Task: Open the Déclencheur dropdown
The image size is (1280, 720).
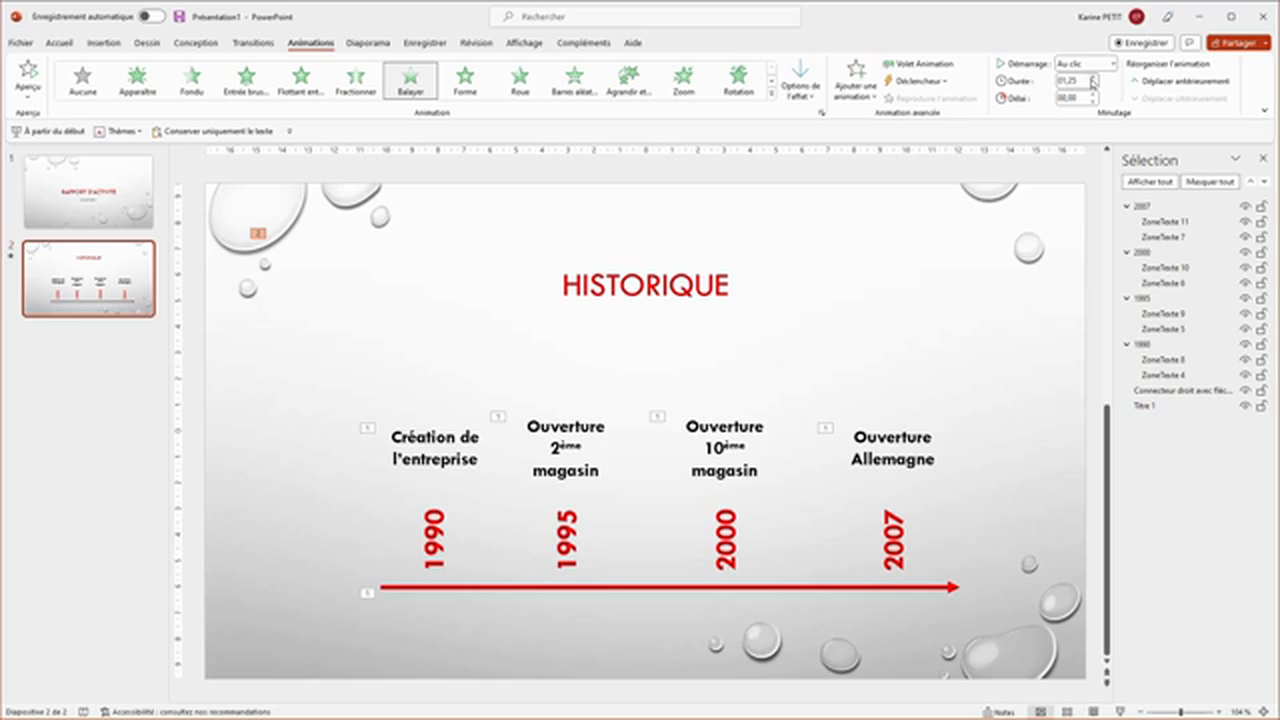Action: [x=915, y=81]
